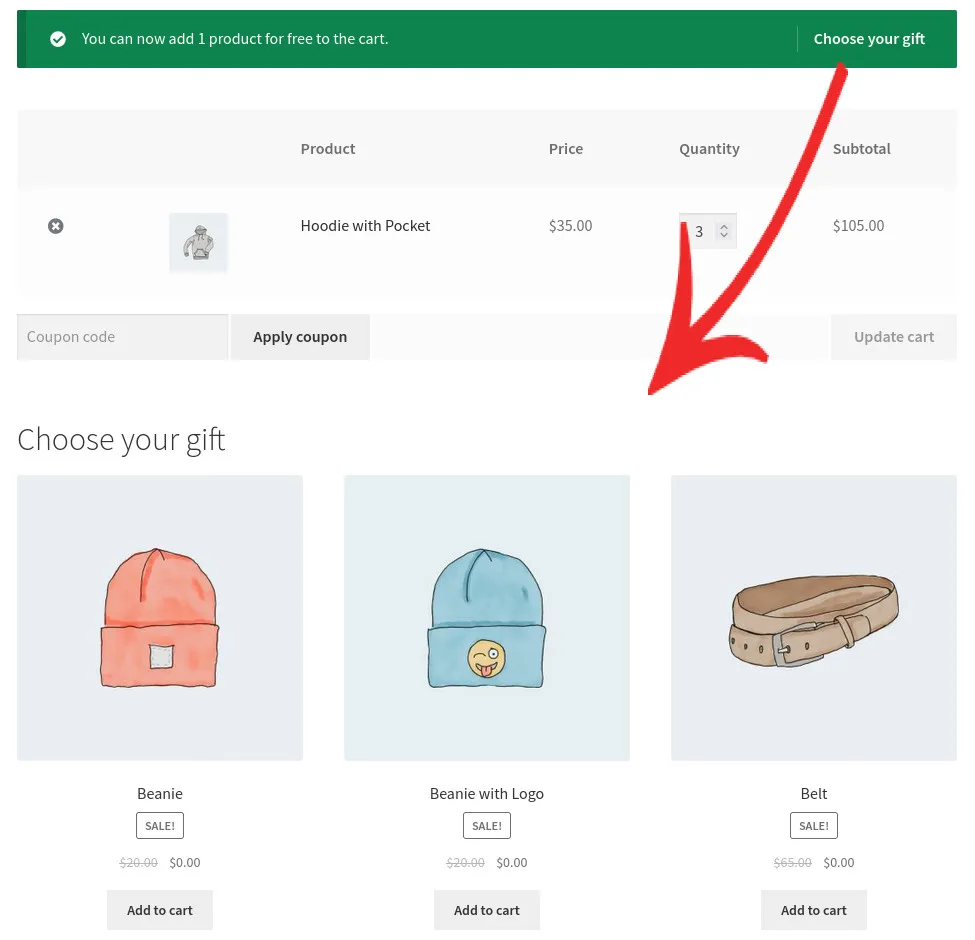
Task: Click the Belt product image
Action: pyautogui.click(x=813, y=617)
